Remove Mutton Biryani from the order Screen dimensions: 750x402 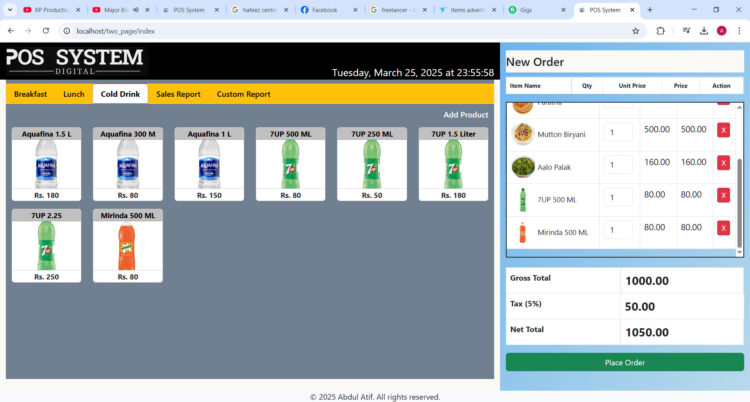pos(723,130)
